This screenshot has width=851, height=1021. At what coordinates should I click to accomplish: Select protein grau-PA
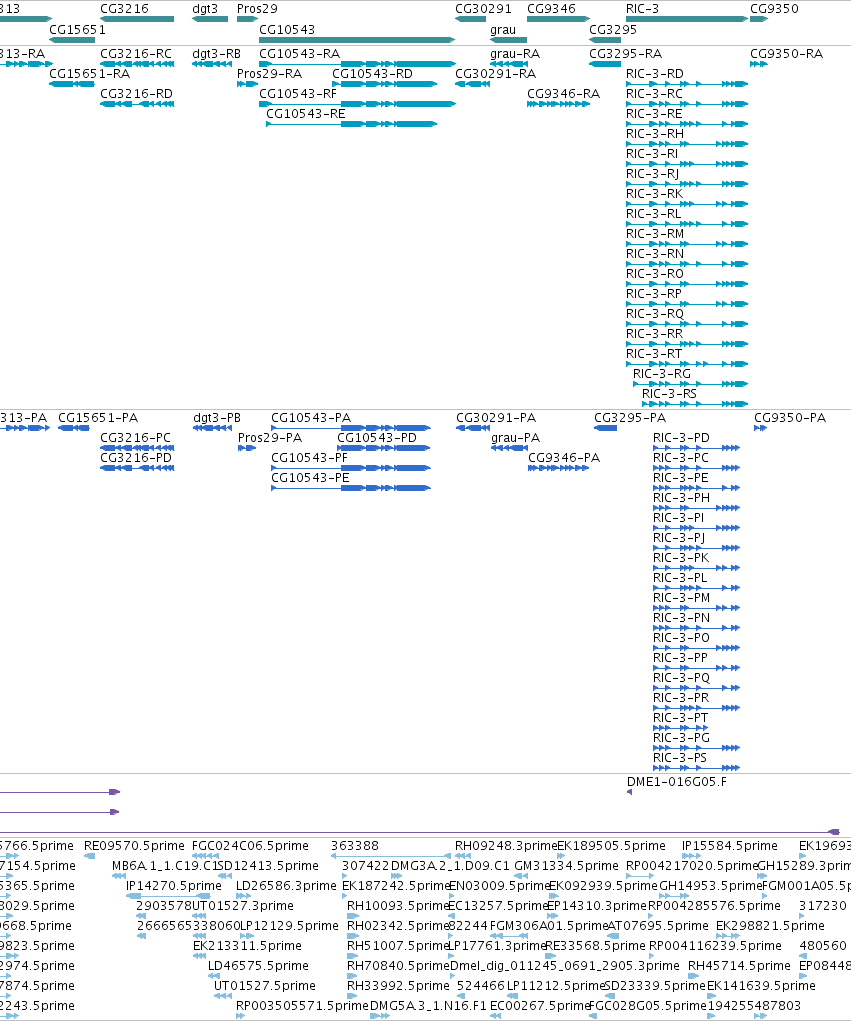[x=516, y=438]
